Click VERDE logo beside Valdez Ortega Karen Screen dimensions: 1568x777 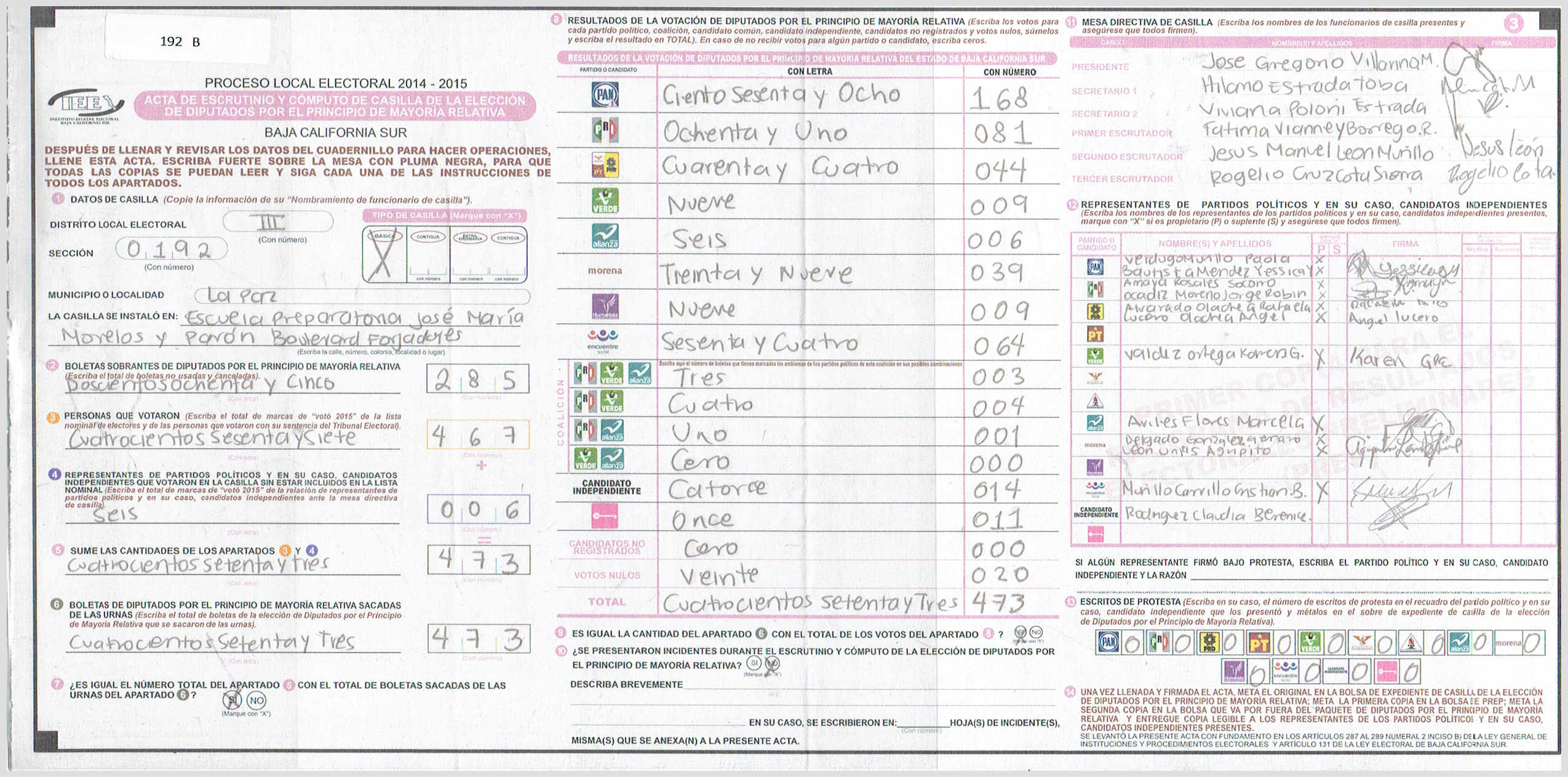[1095, 356]
